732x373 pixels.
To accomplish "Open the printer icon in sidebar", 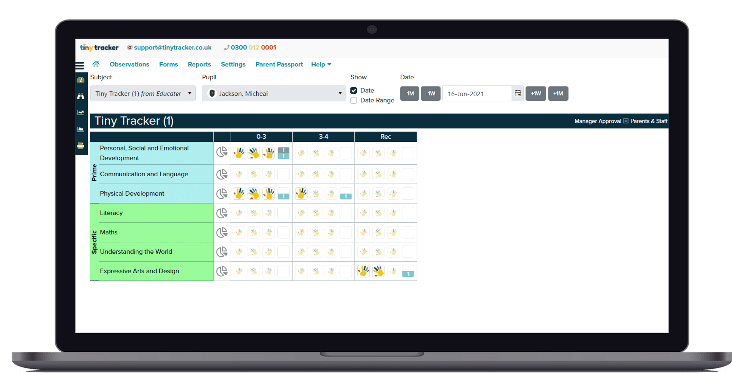I will pyautogui.click(x=81, y=146).
